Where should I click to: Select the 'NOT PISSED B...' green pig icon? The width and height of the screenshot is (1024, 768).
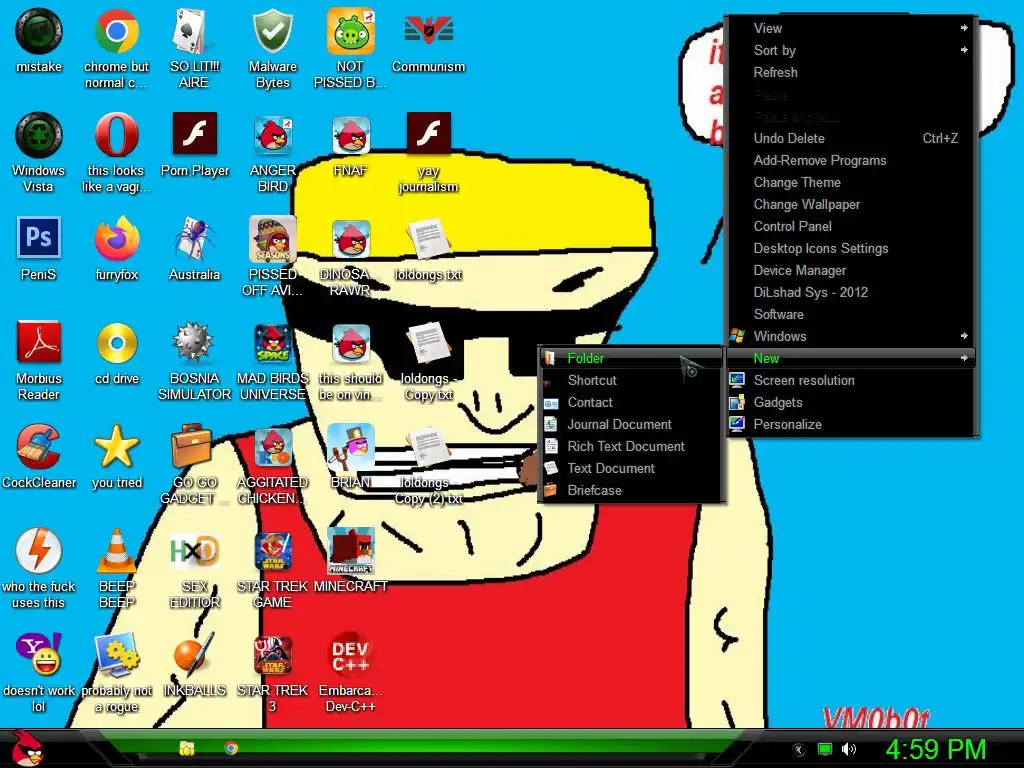tap(351, 31)
